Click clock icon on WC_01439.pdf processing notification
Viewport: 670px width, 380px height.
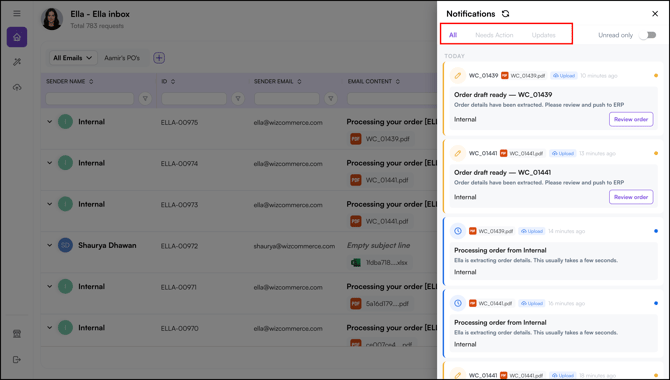(458, 231)
